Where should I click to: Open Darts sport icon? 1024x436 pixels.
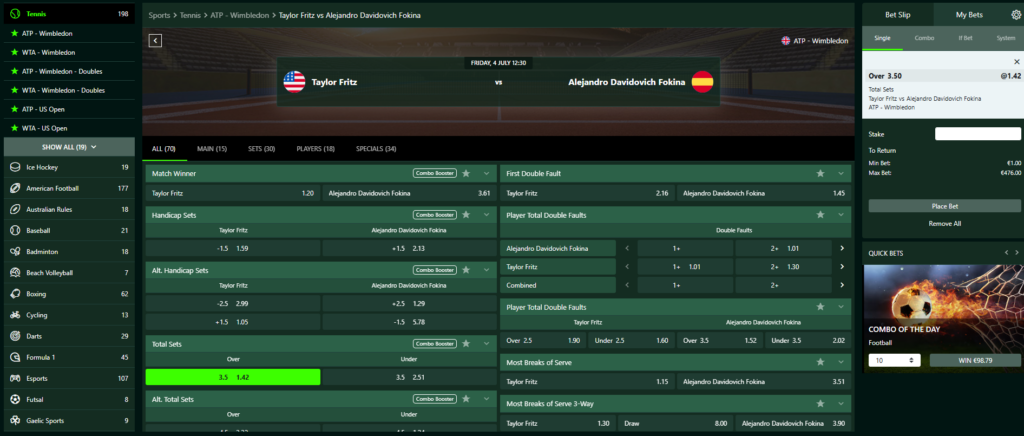click(15, 336)
